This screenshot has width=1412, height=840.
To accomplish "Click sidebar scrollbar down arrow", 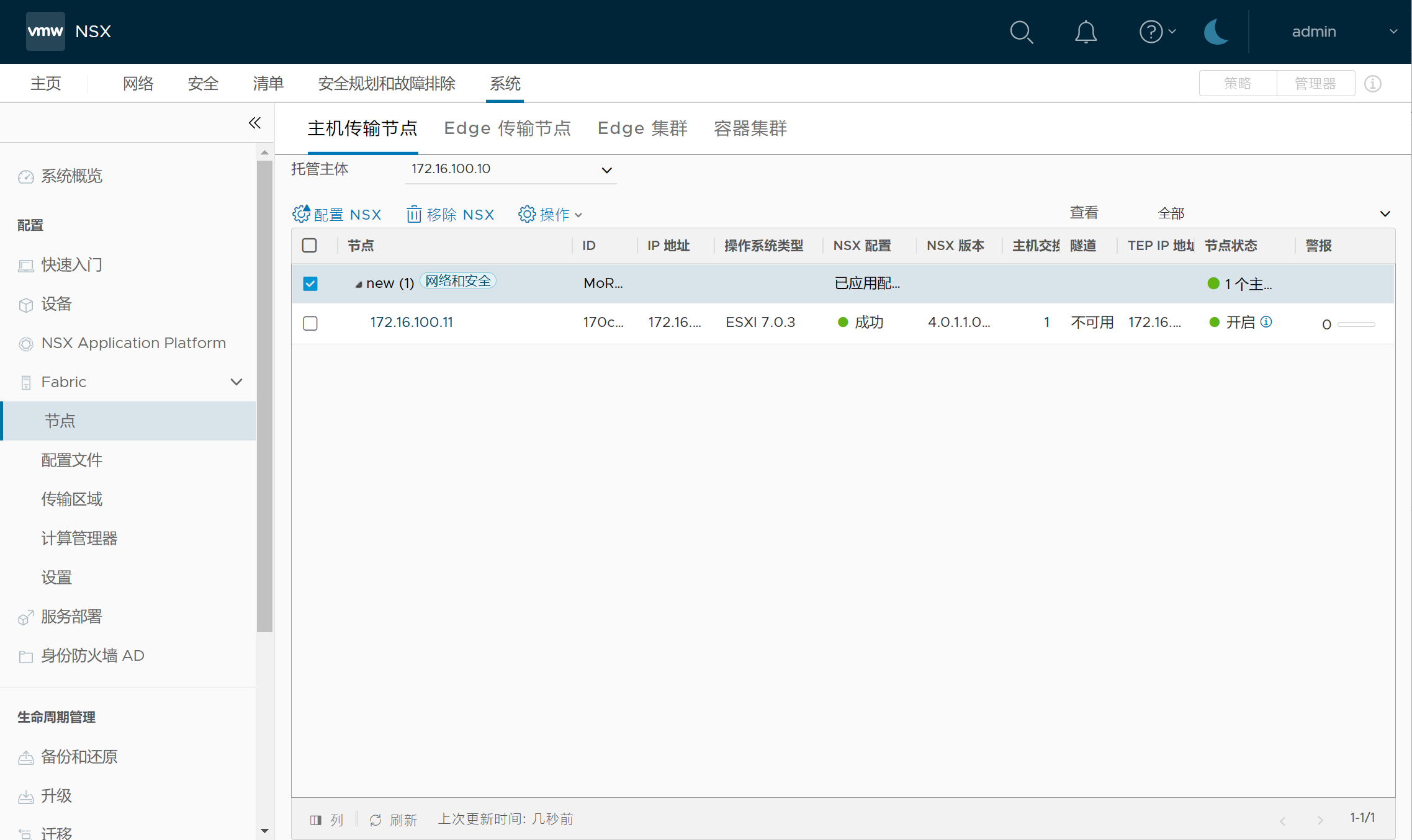I will pyautogui.click(x=264, y=831).
